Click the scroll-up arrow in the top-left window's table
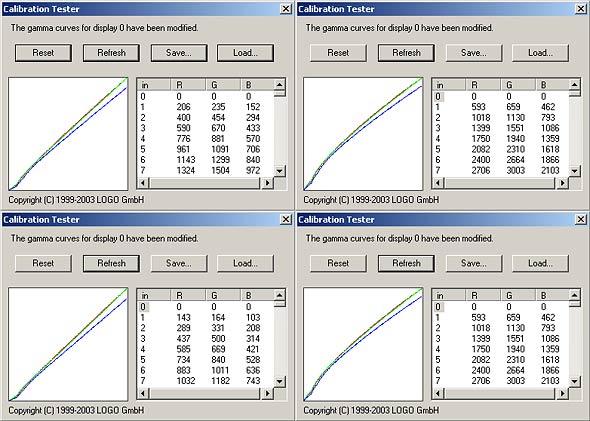This screenshot has height=421, width=590. coord(280,85)
